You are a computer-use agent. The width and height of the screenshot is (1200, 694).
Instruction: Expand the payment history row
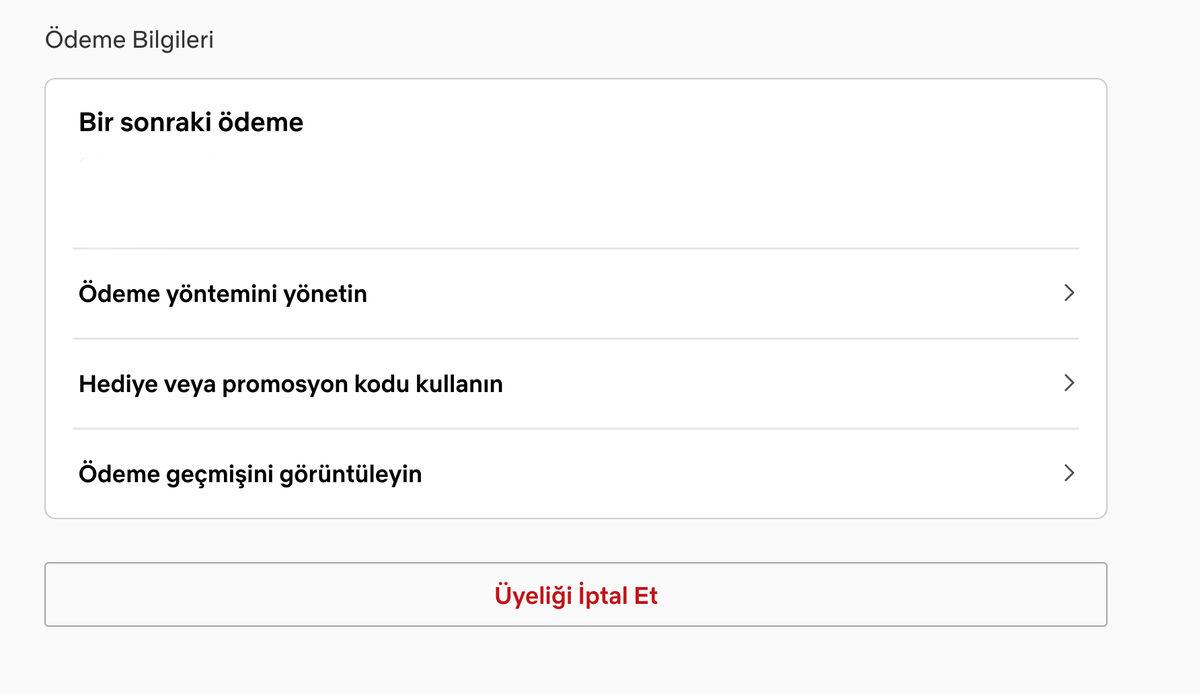(575, 474)
